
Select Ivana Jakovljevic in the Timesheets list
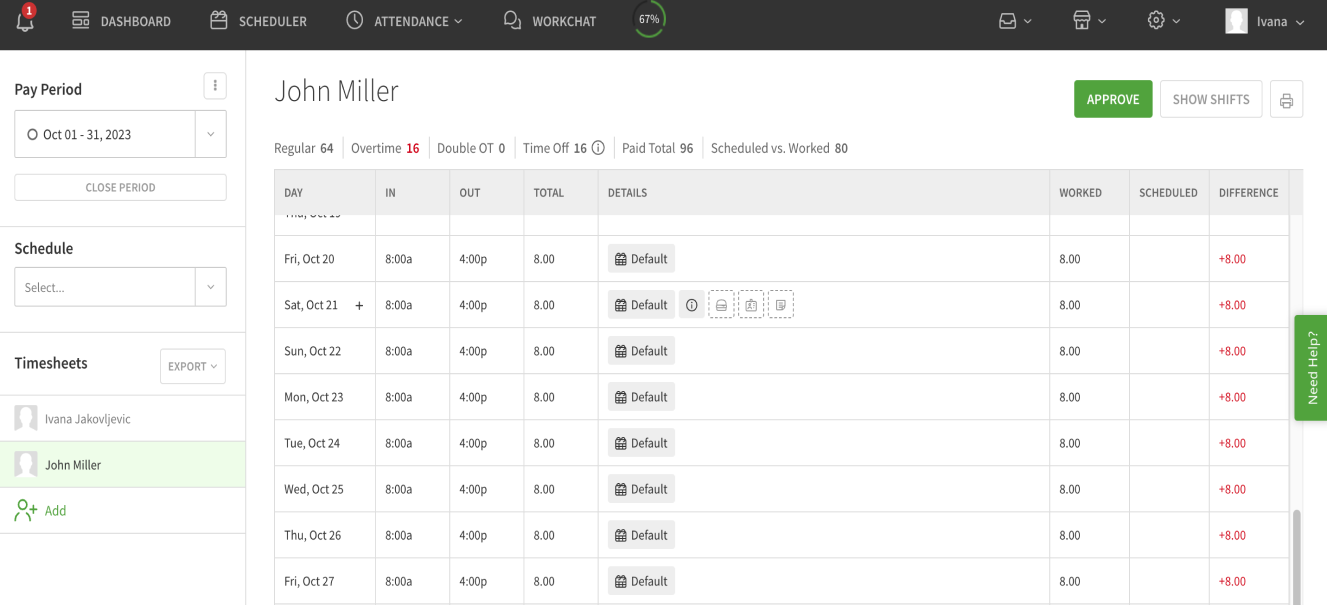(x=87, y=419)
